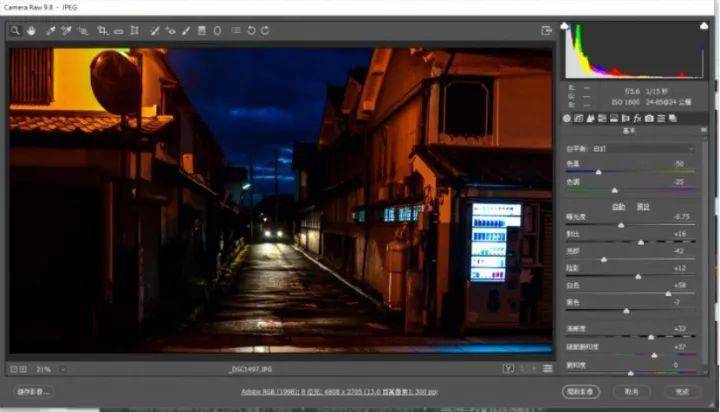Select the White Balance eyedropper tool
The image size is (720, 412).
tap(51, 31)
